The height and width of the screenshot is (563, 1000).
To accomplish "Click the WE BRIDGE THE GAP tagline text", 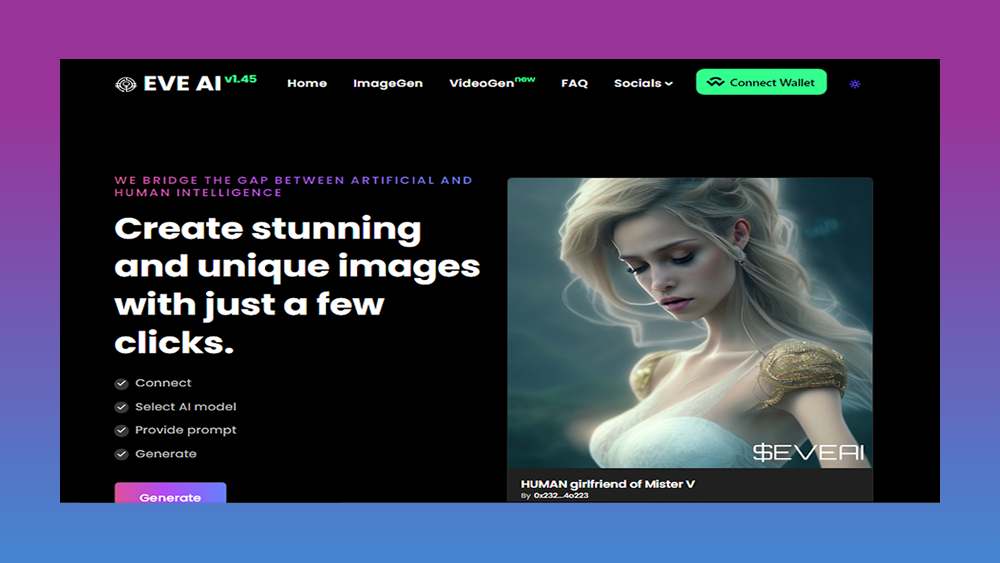I will (x=293, y=186).
